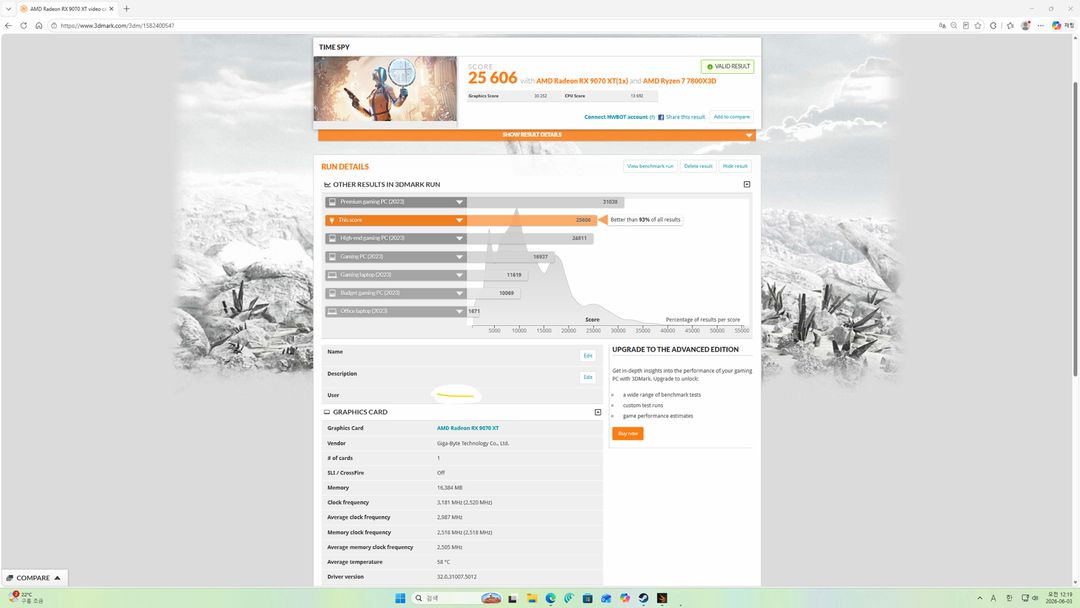This screenshot has height=608, width=1080.
Task: Expand Office laptop (2023) dropdown
Action: (459, 311)
